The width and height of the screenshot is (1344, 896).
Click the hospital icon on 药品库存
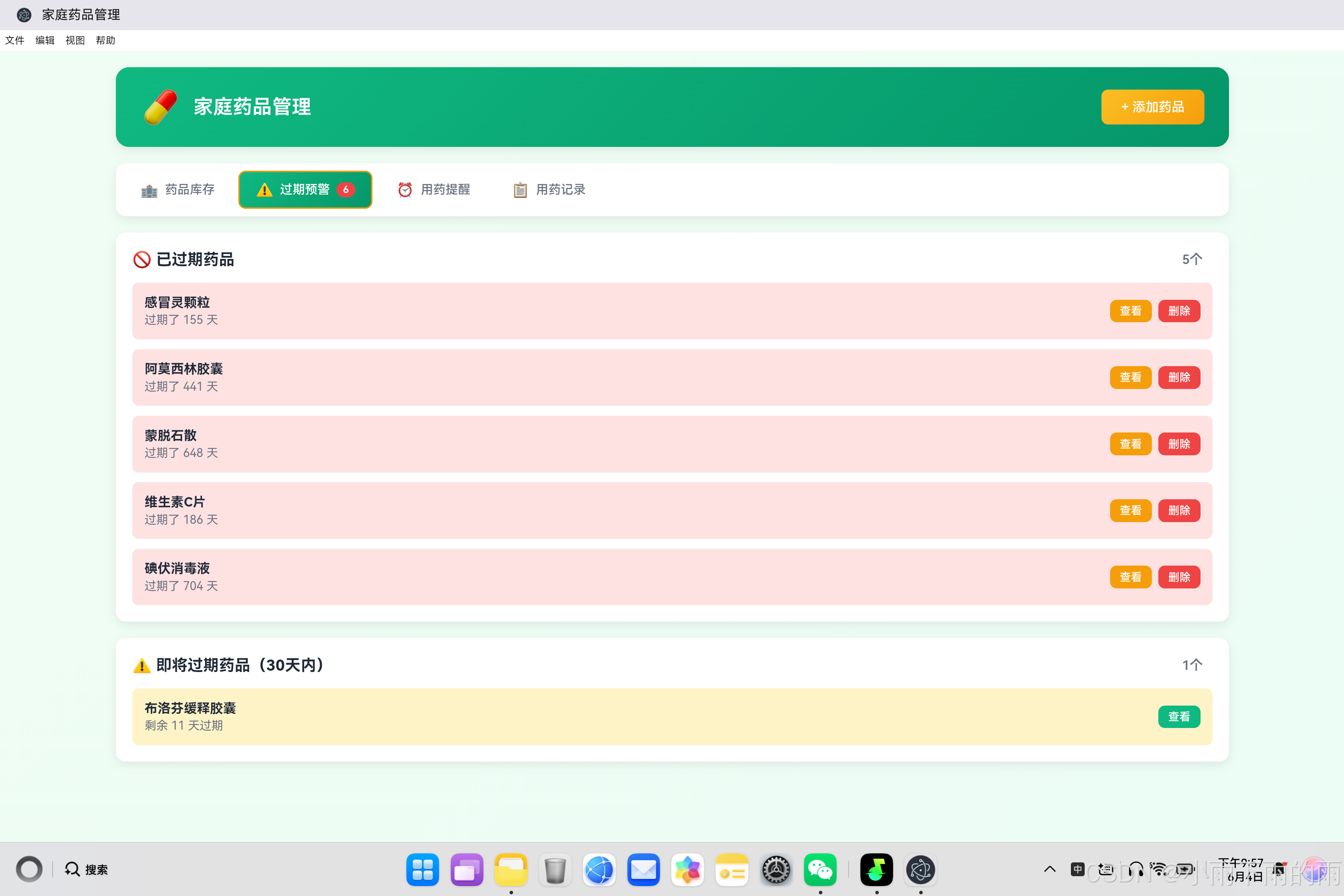coord(149,190)
